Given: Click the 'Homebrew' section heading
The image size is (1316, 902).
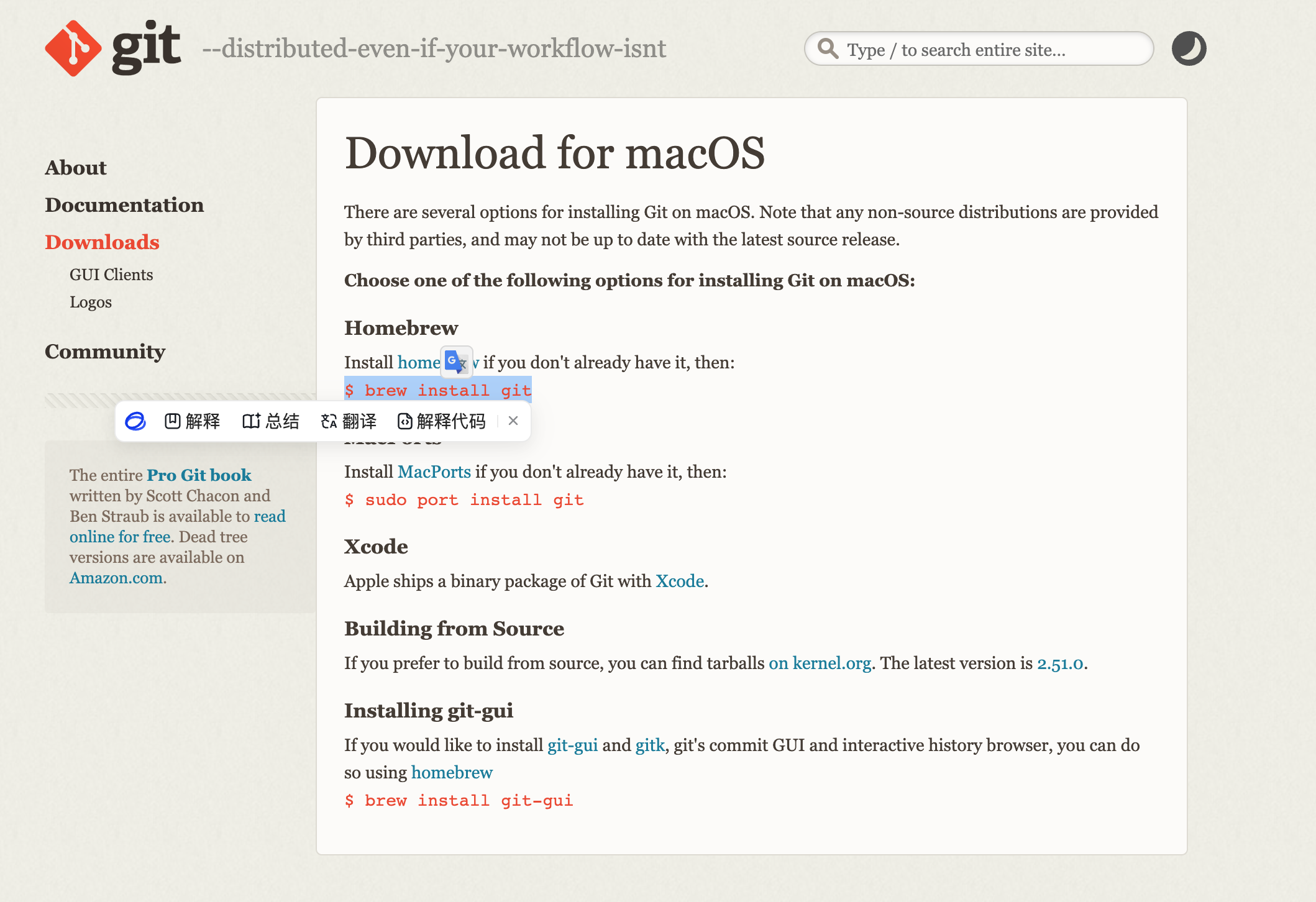Looking at the screenshot, I should [401, 328].
